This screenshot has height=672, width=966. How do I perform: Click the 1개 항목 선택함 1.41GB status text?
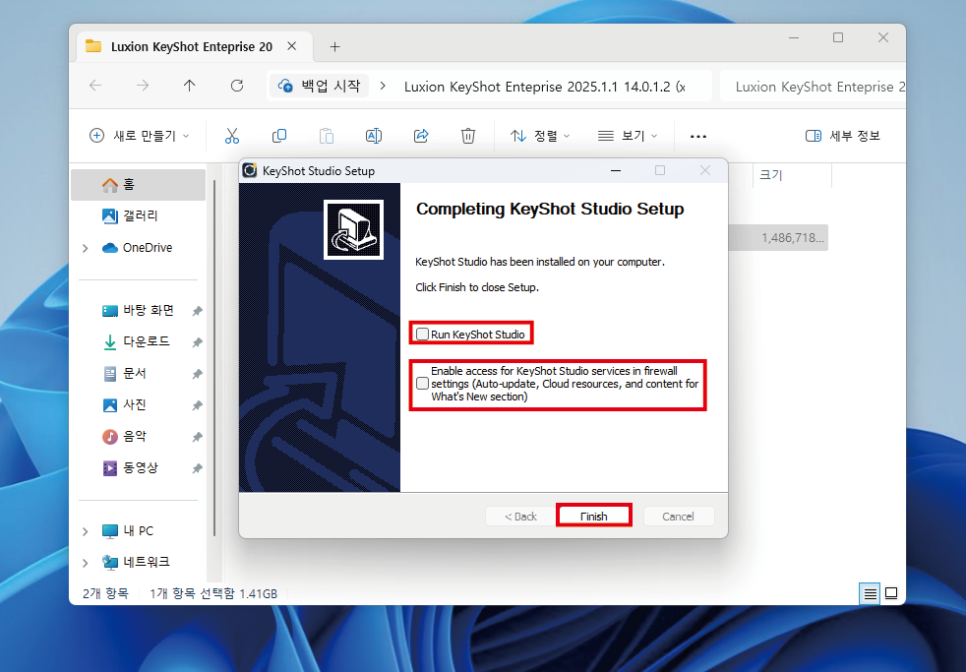214,594
